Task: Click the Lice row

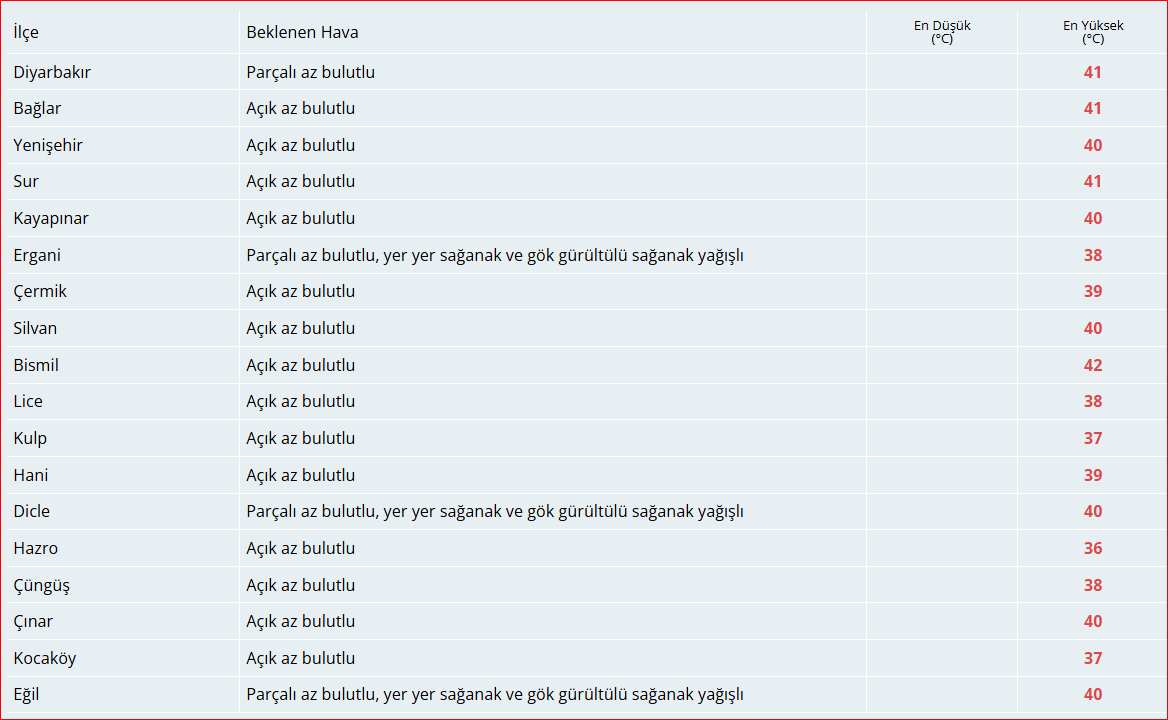Action: coord(28,401)
